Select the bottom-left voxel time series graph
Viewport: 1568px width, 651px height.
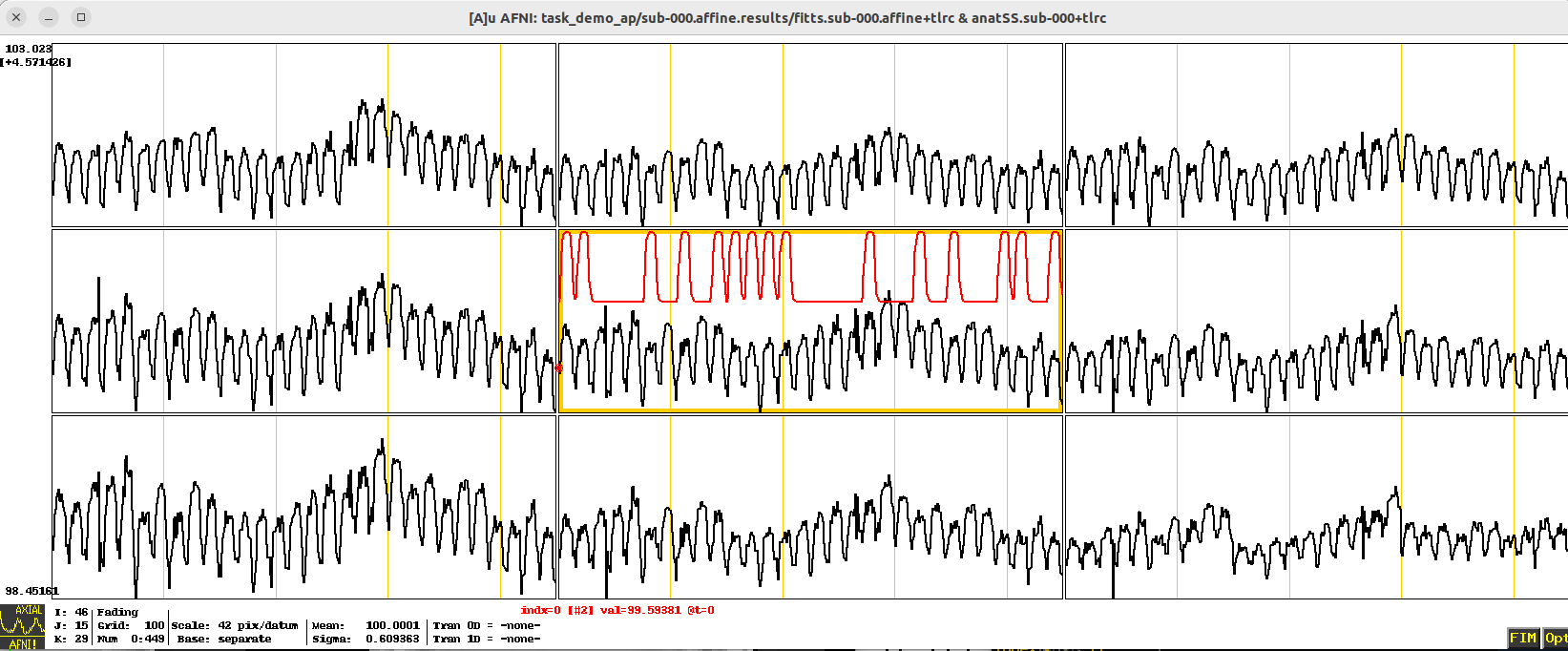point(303,507)
